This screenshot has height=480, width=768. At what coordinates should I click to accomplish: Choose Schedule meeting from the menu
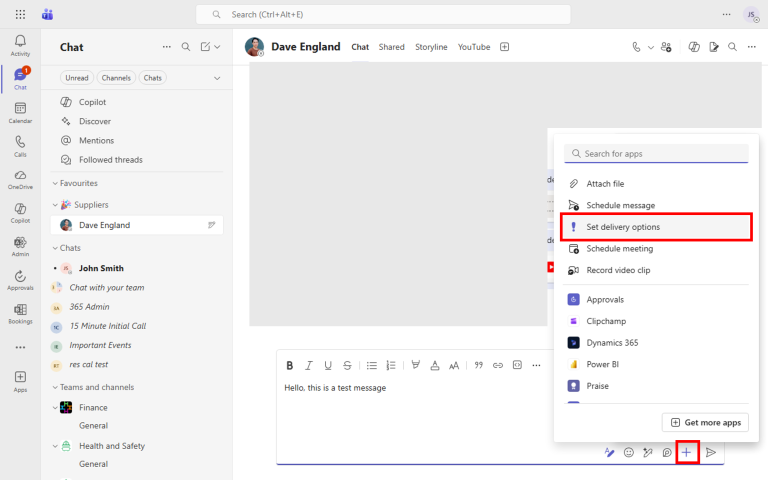(619, 248)
